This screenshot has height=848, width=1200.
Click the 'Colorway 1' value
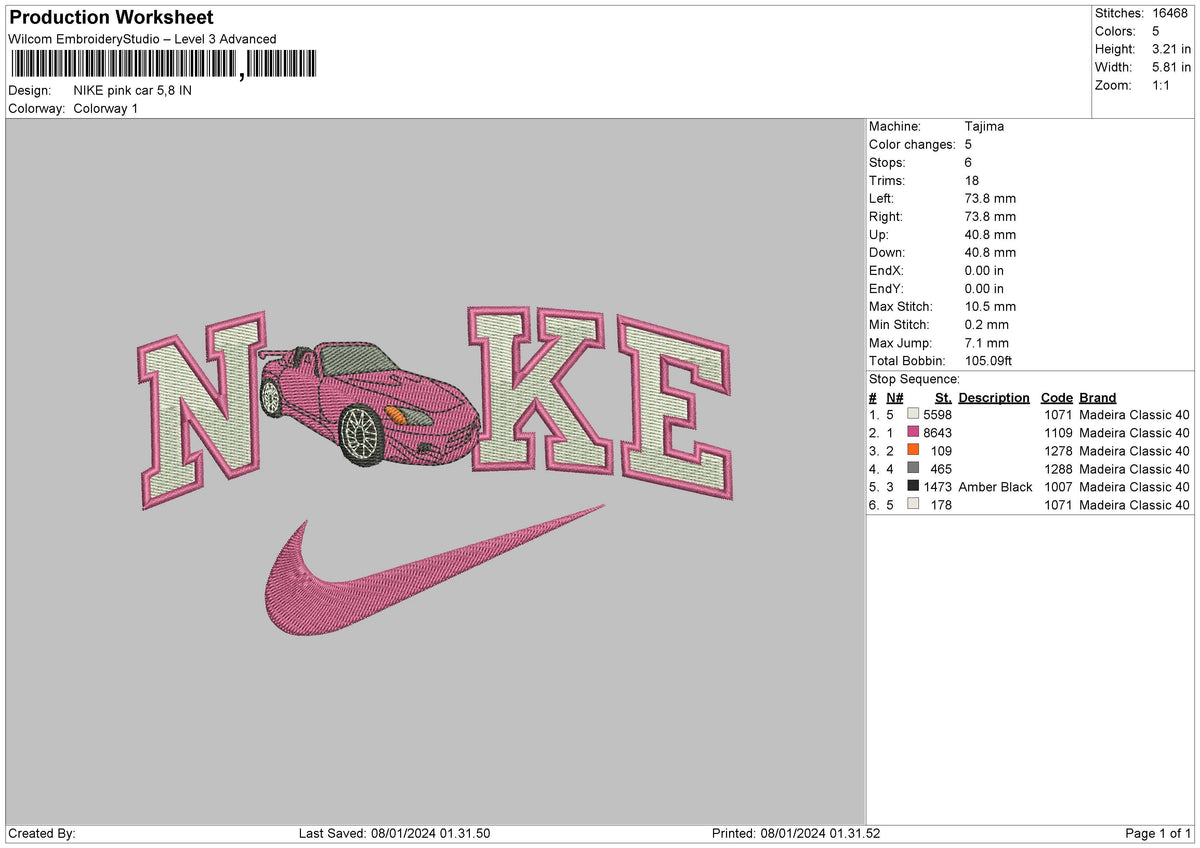coord(106,108)
